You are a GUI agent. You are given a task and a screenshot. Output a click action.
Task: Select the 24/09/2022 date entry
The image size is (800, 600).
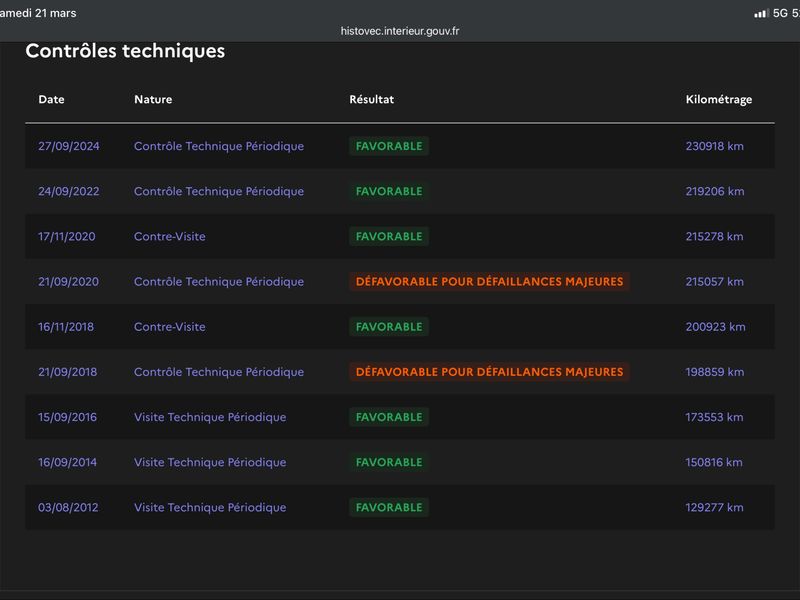tap(68, 191)
